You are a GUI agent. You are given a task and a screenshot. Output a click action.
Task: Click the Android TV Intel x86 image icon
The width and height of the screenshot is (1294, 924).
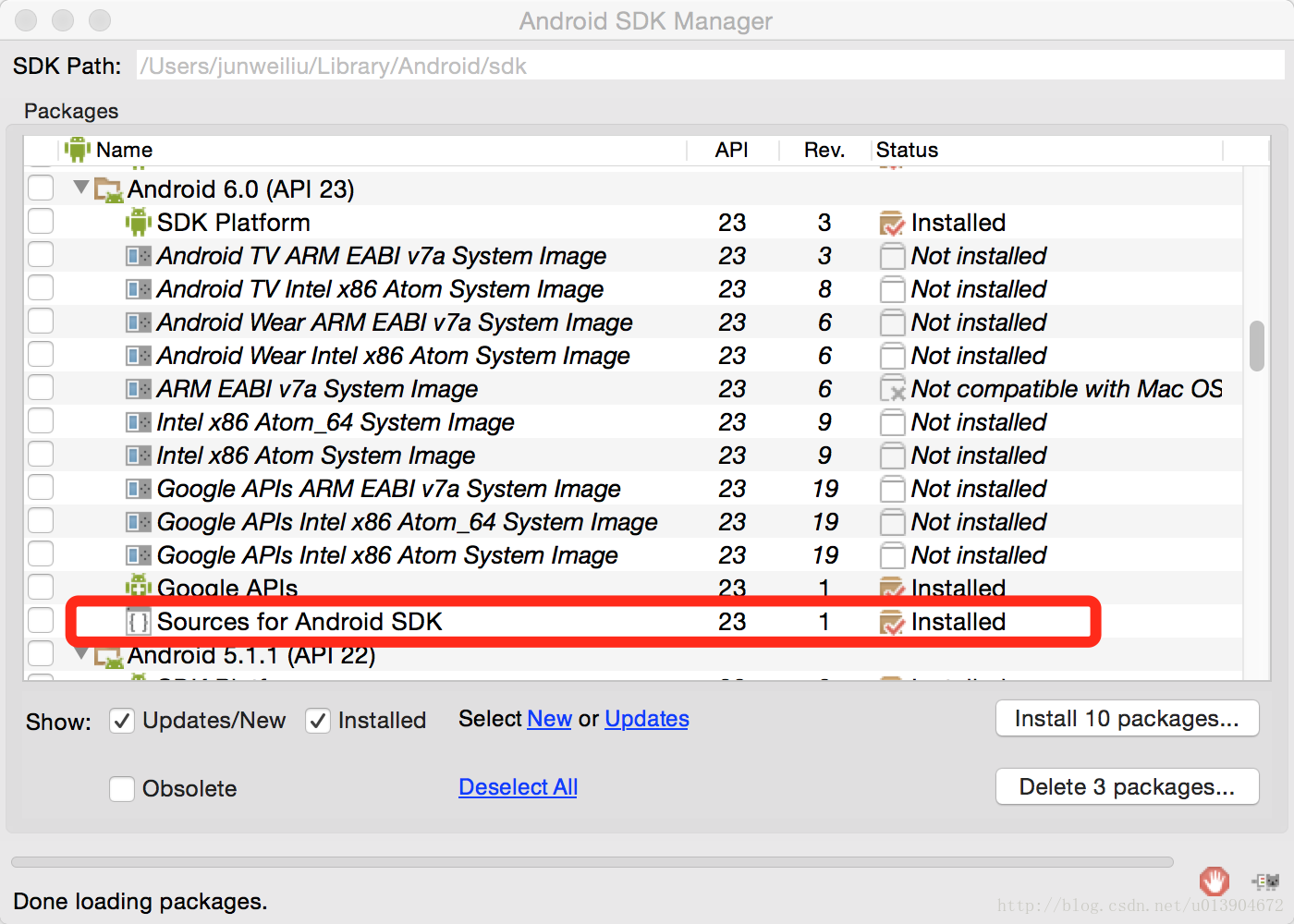(139, 289)
